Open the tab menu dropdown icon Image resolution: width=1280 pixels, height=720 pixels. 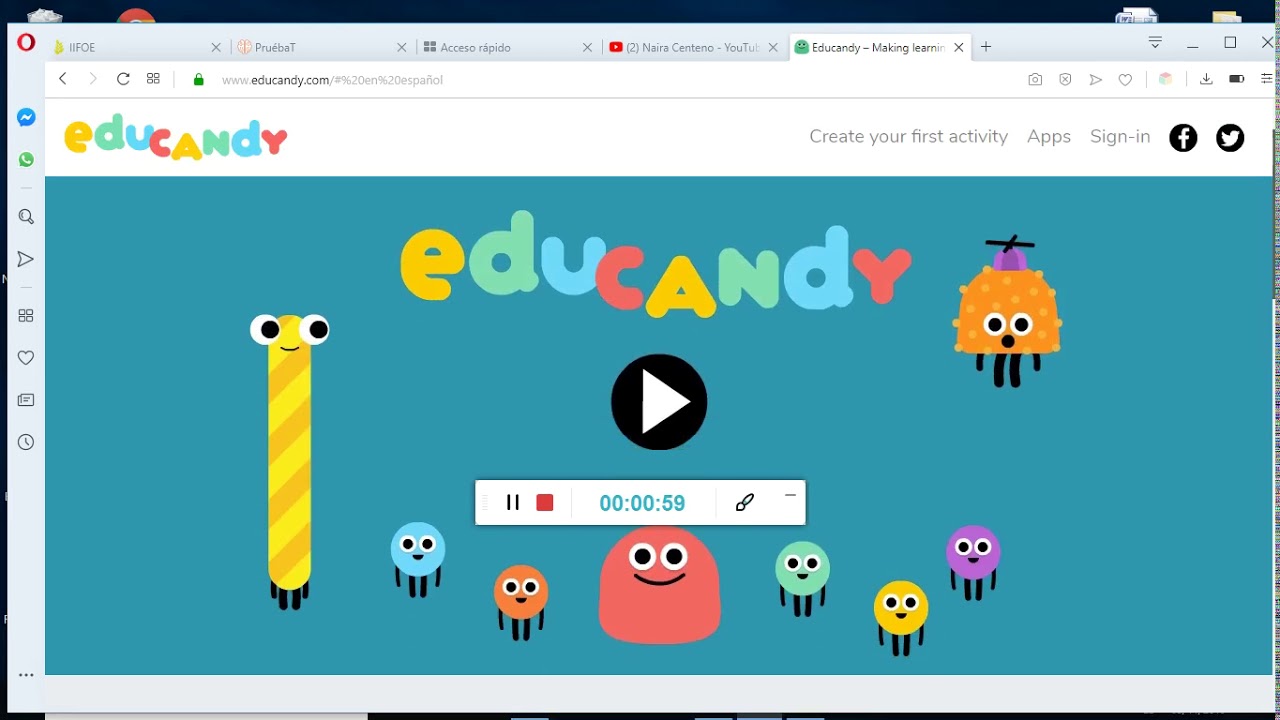pos(1155,42)
